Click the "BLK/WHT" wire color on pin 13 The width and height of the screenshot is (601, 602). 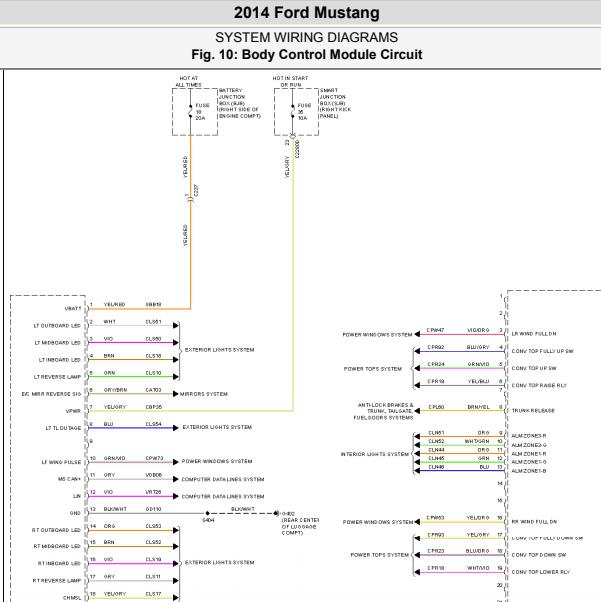pos(115,509)
